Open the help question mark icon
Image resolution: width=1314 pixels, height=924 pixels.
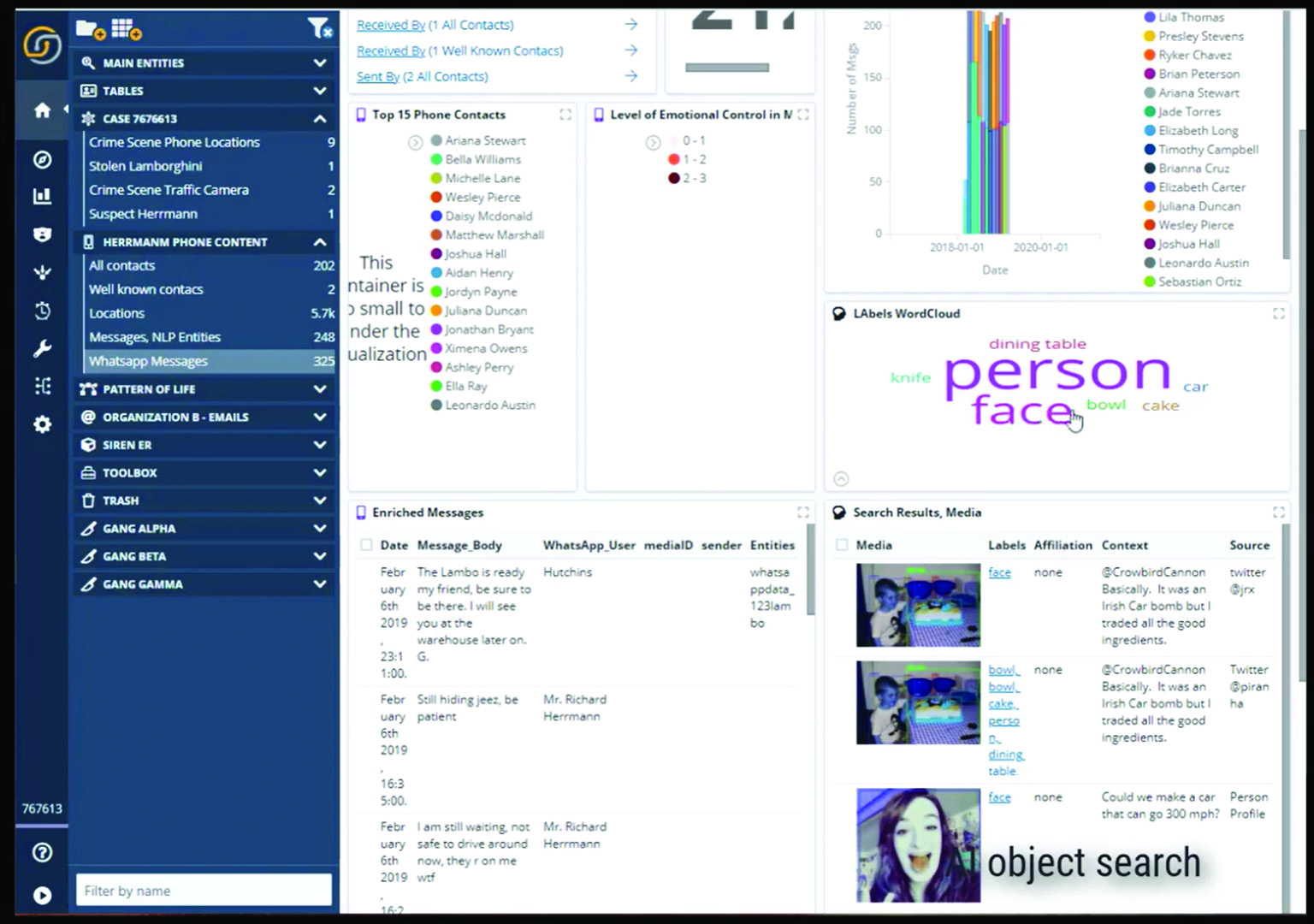coord(42,852)
